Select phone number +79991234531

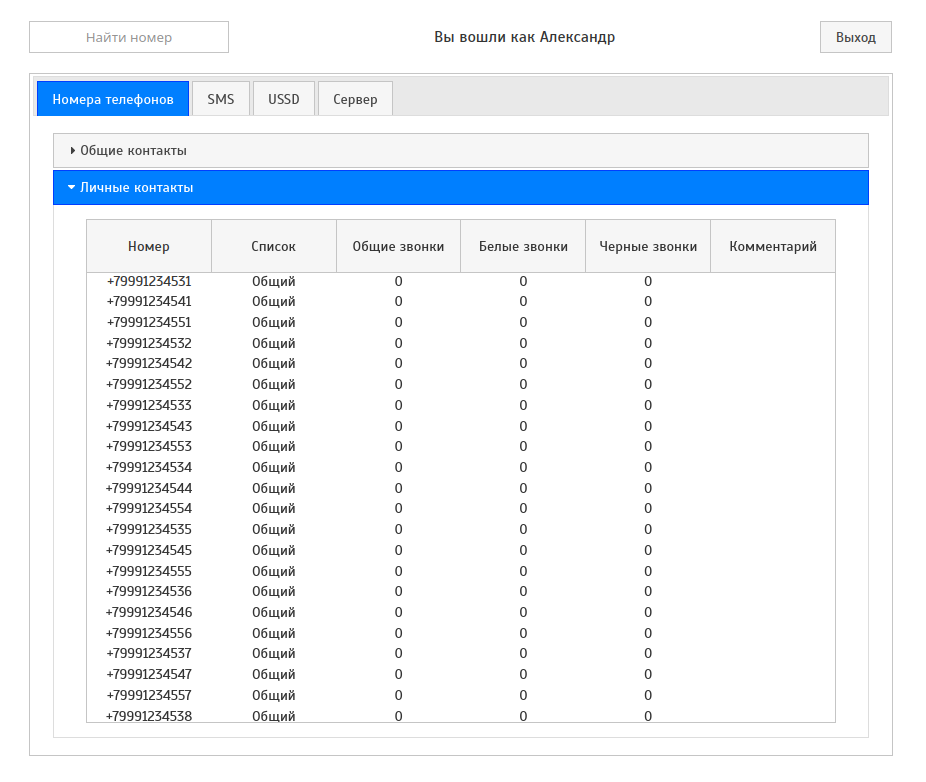tap(149, 281)
